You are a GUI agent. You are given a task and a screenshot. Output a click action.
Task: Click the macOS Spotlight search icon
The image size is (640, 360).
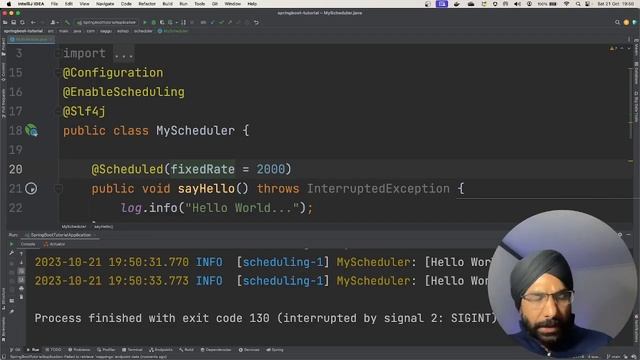[578, 4]
